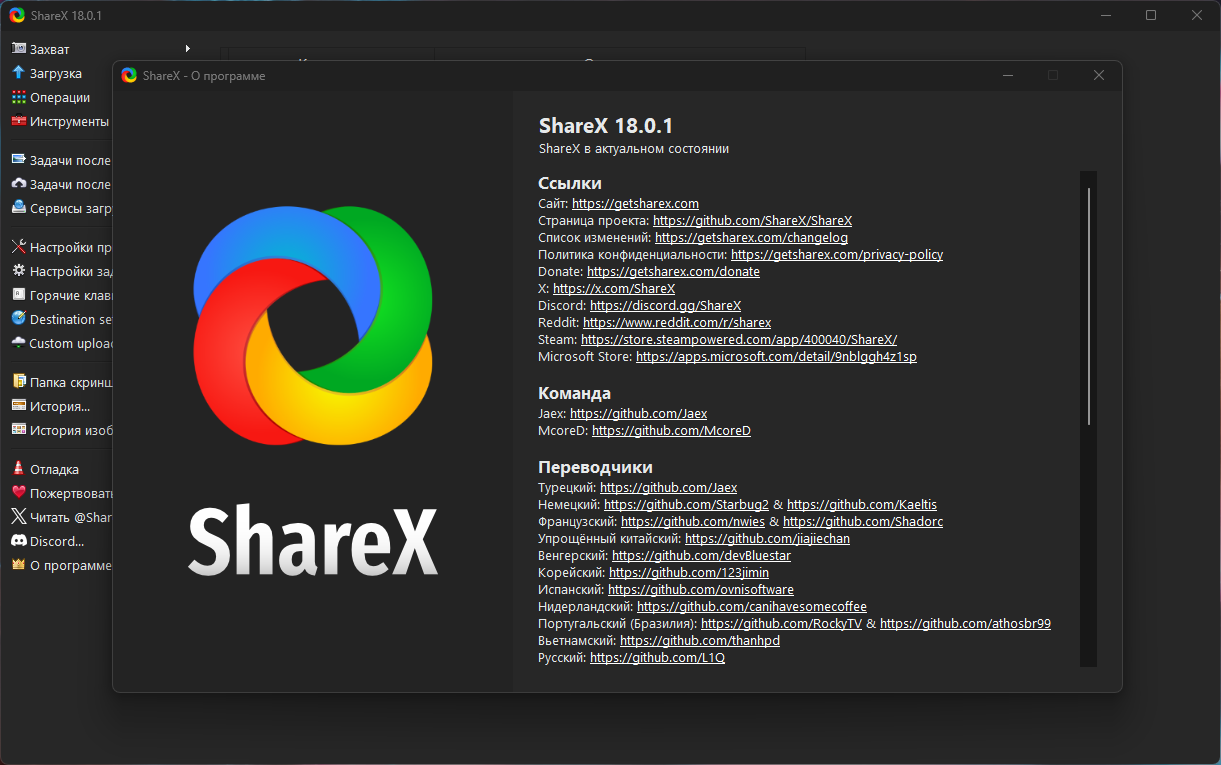Open Jaex's GitHub link under Команда

(x=638, y=413)
